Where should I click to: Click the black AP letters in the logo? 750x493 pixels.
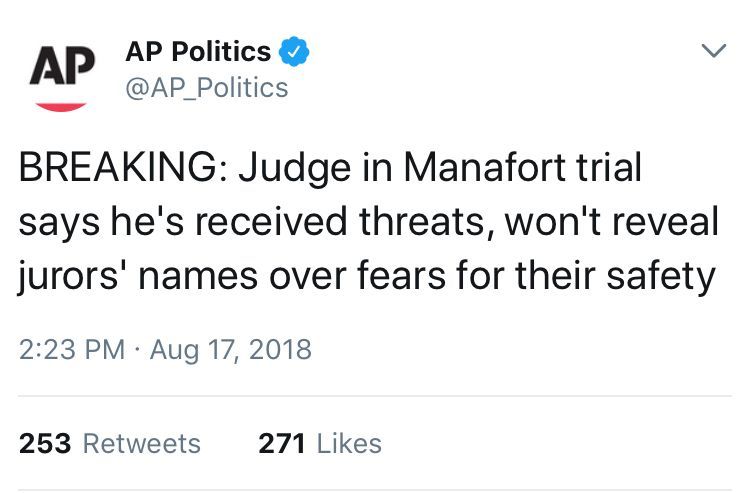pyautogui.click(x=62, y=66)
